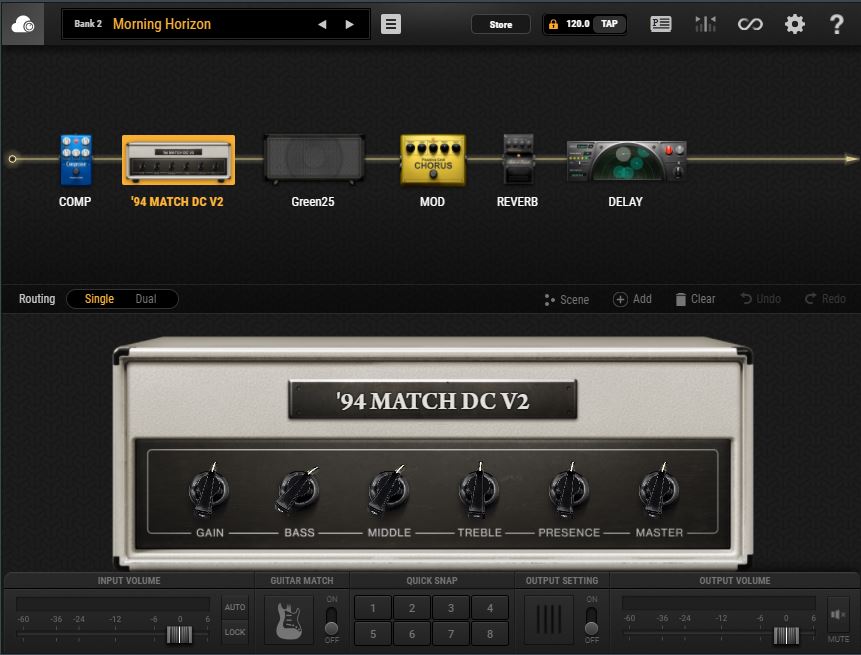
Task: Open the Looper with the infinity icon
Action: coord(750,23)
